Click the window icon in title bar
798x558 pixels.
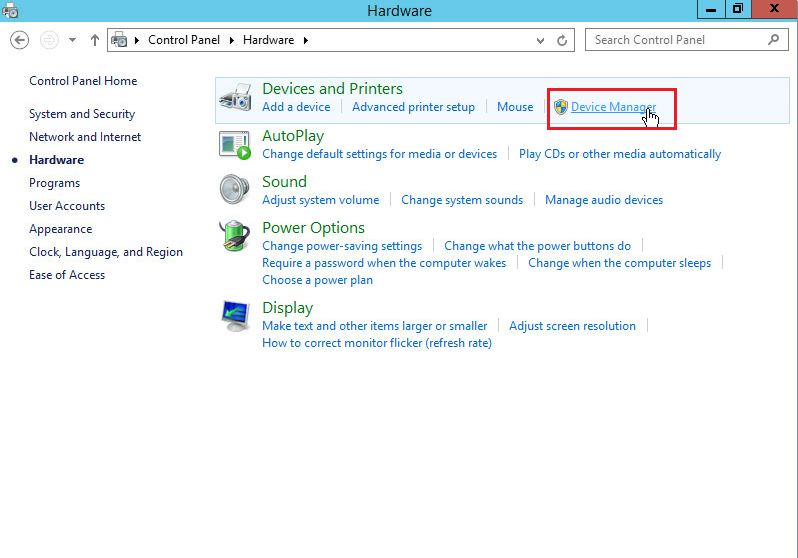click(10, 10)
